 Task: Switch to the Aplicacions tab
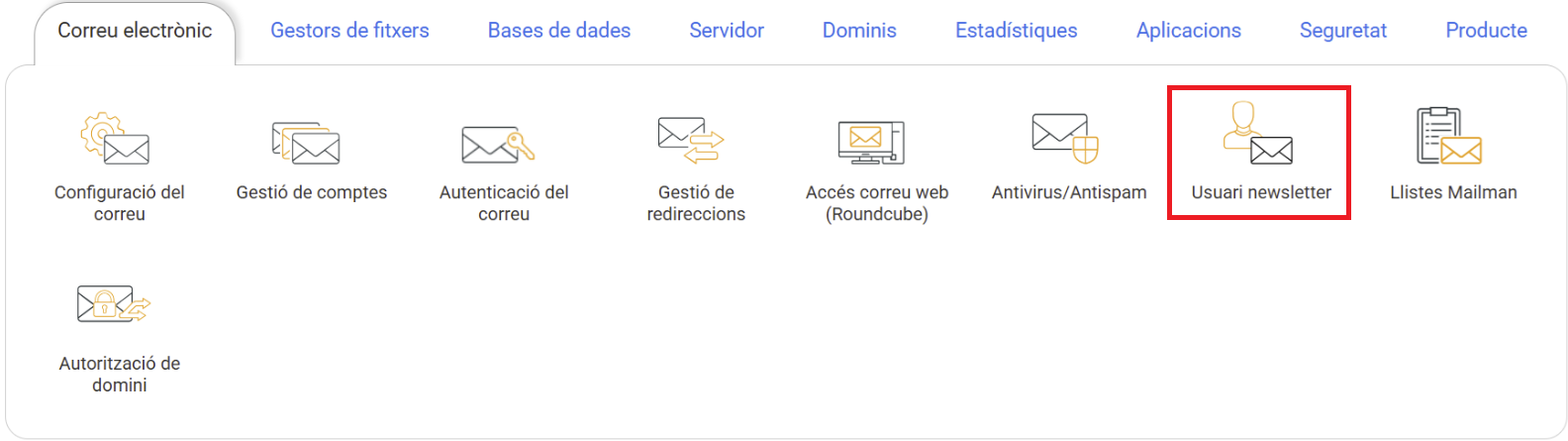coord(1189,31)
